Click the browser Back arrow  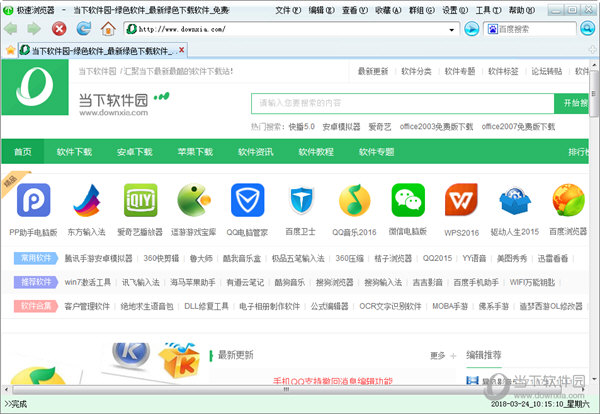tap(11, 29)
